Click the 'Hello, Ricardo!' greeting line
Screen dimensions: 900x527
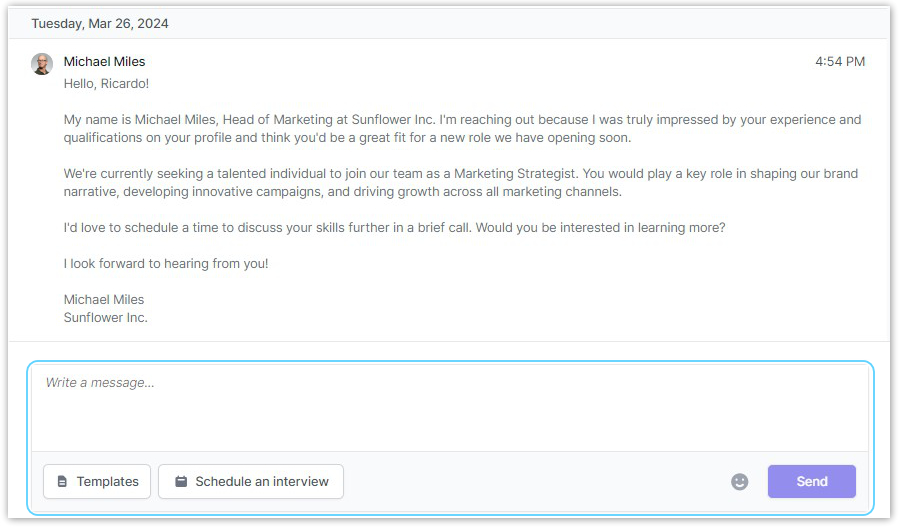point(106,84)
